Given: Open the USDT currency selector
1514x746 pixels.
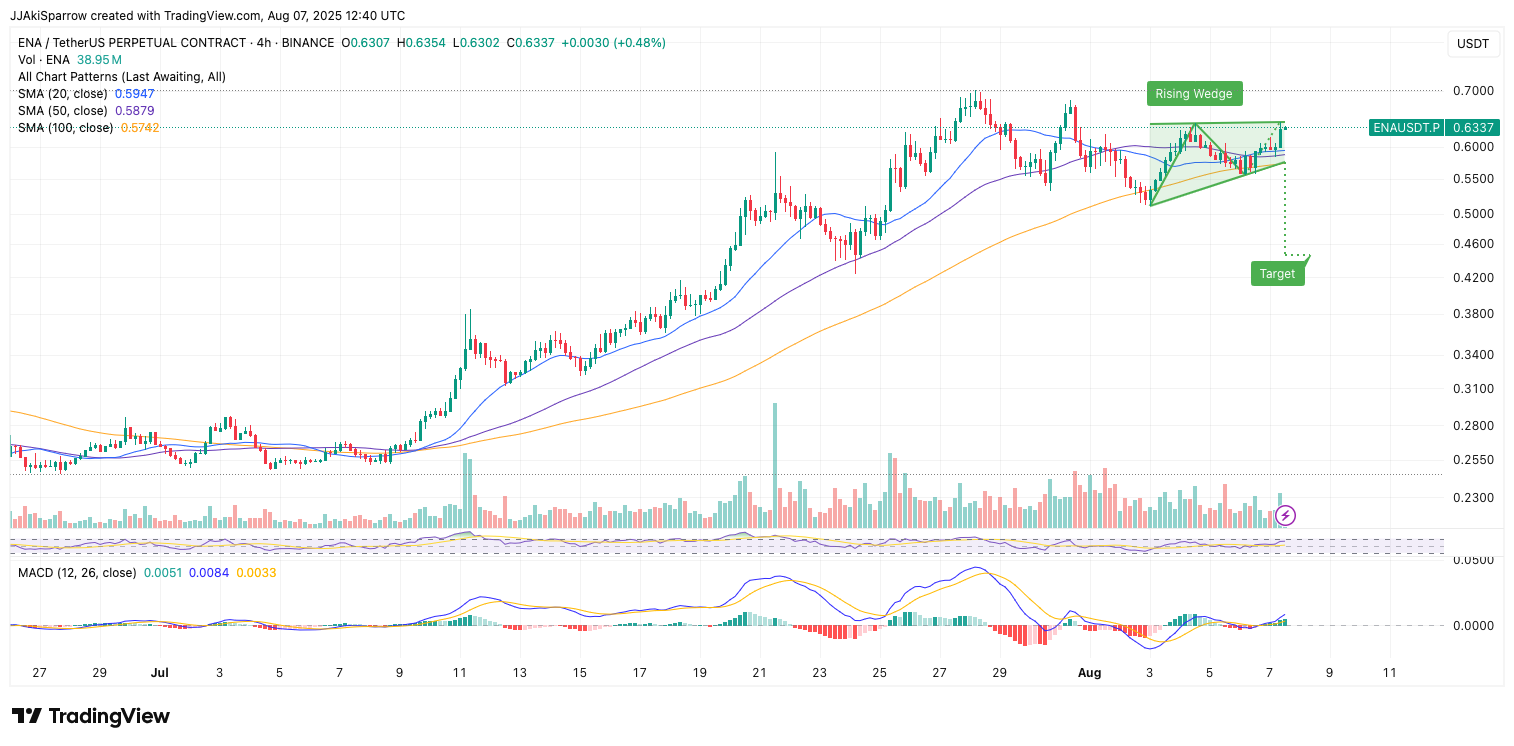Looking at the screenshot, I should 1473,44.
